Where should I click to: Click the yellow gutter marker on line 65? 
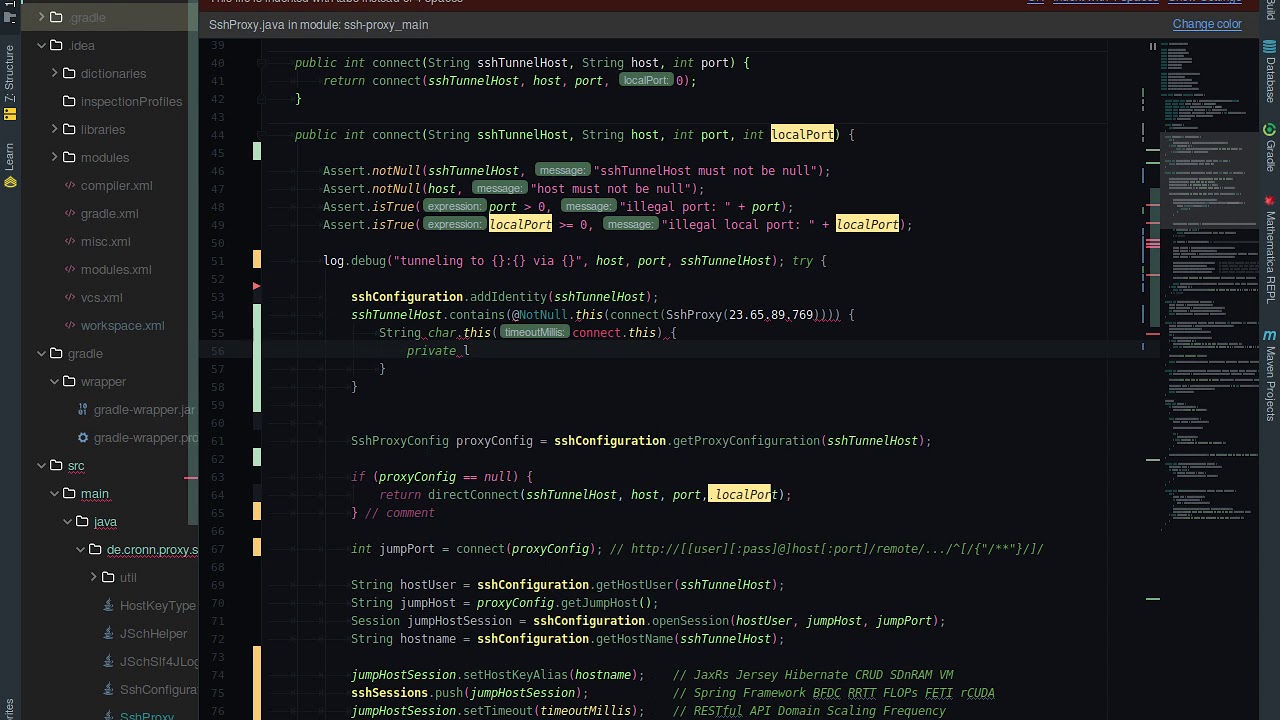(x=257, y=512)
